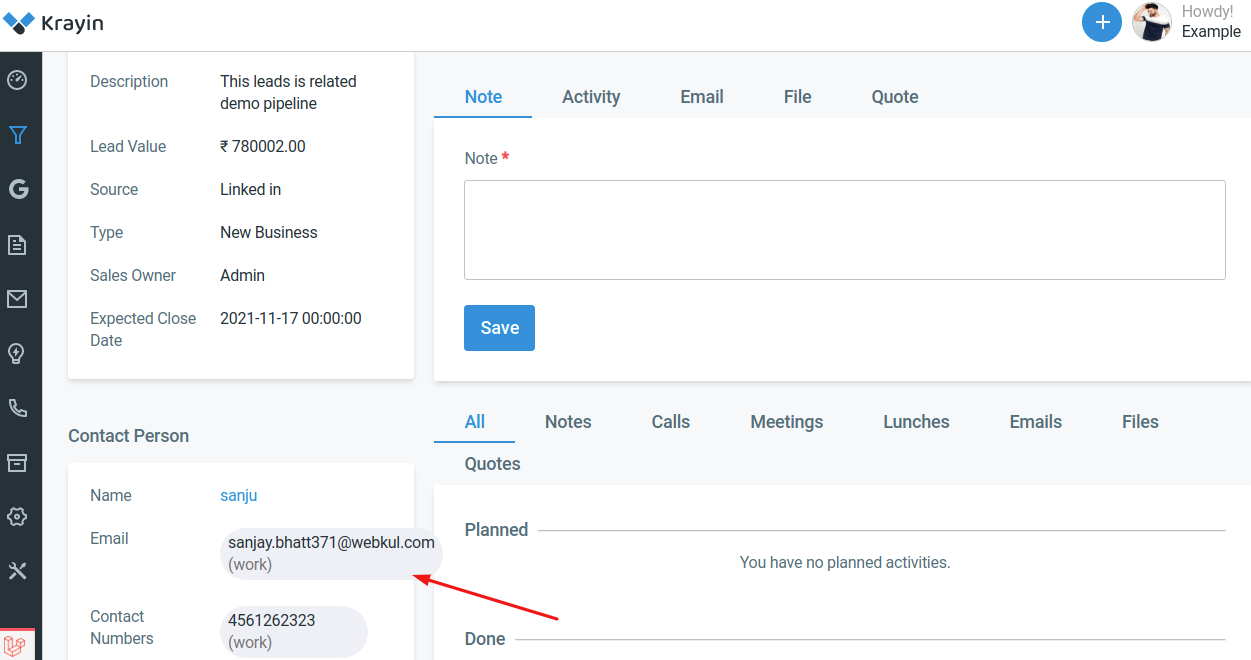Select the contact number 4561262323 chip
Viewport: 1251px width, 660px height.
(x=293, y=631)
